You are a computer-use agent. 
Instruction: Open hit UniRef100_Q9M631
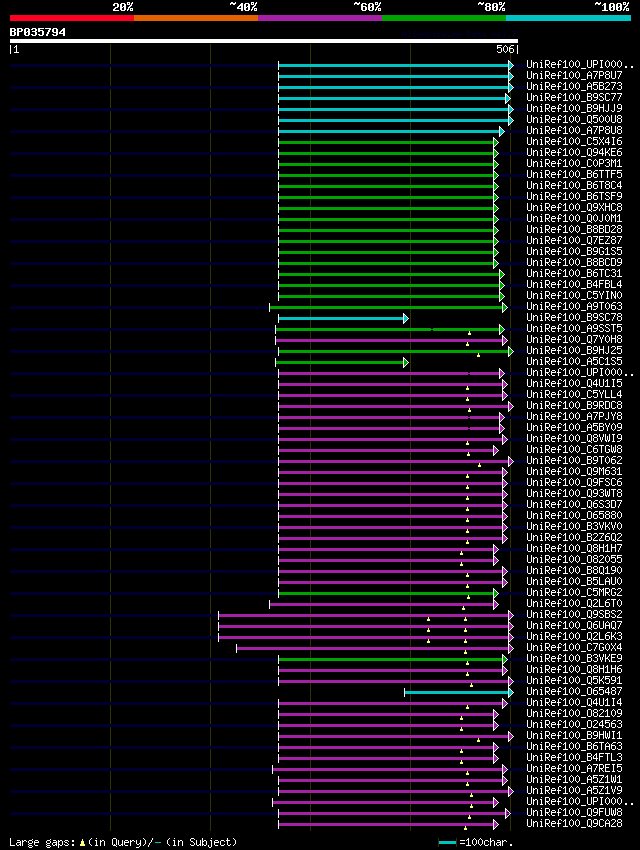pyautogui.click(x=574, y=471)
